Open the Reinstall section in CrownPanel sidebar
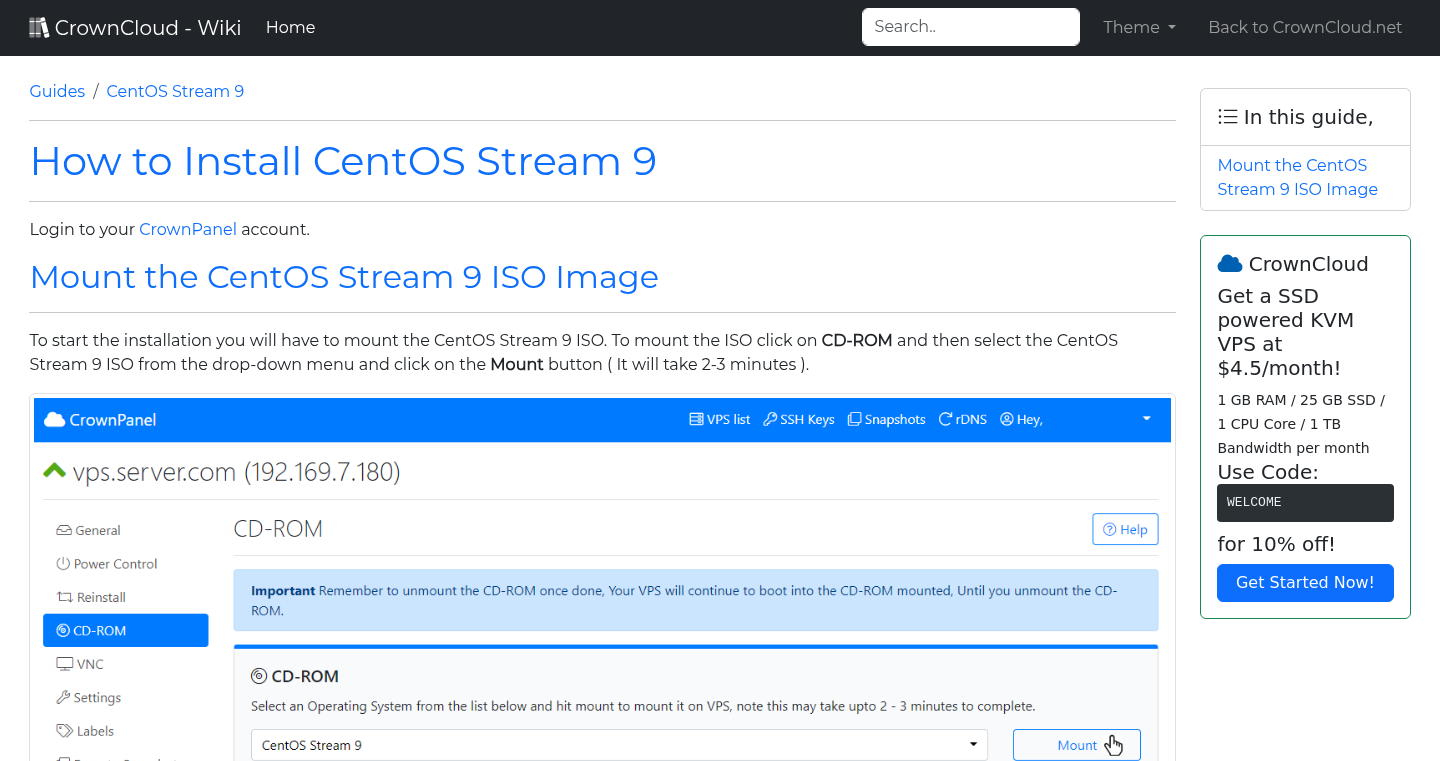1440x761 pixels. coord(62,597)
